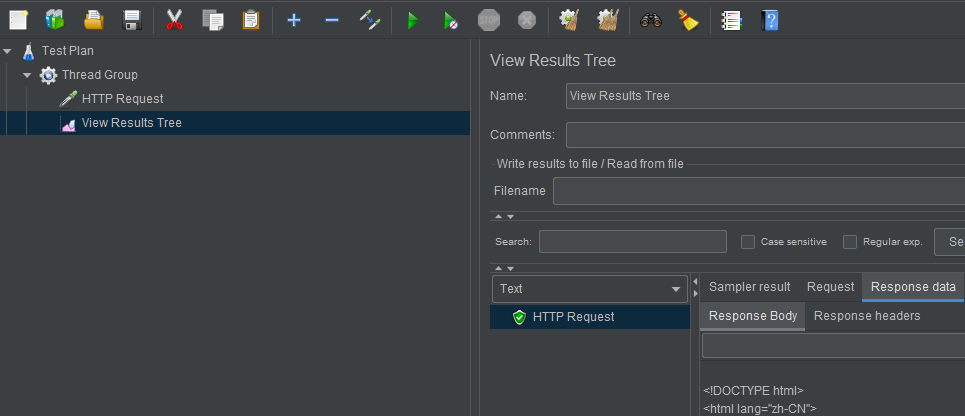965x416 pixels.
Task: Open the Text renderer dropdown
Action: (590, 289)
